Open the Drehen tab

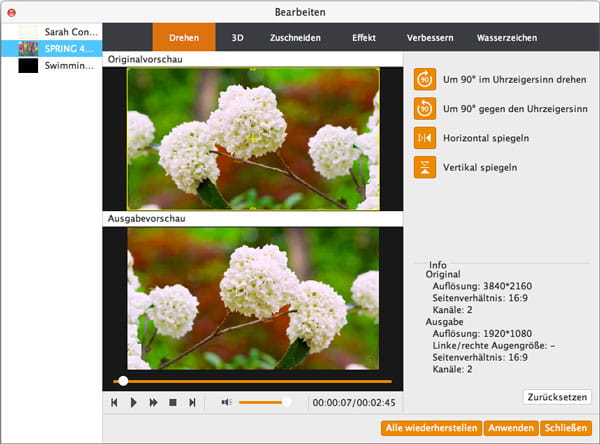tap(184, 38)
